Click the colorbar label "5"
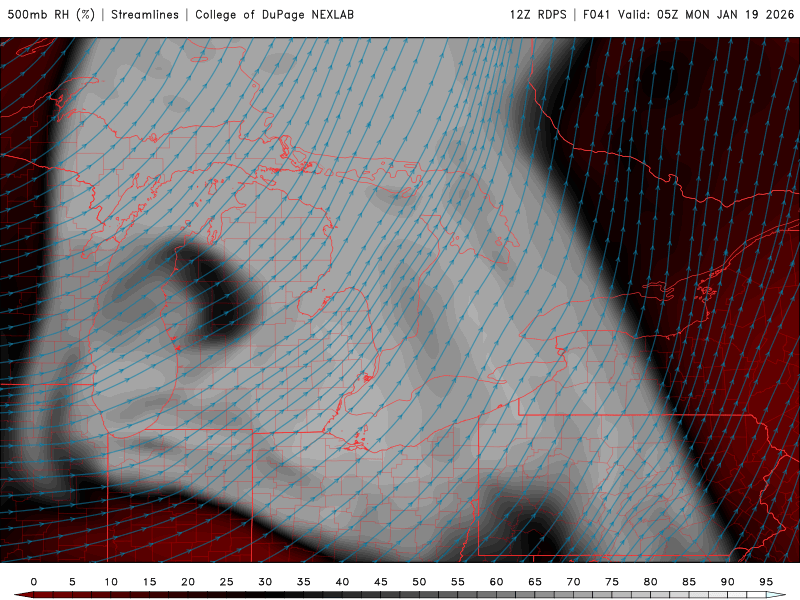This screenshot has width=800, height=600. pos(72,582)
